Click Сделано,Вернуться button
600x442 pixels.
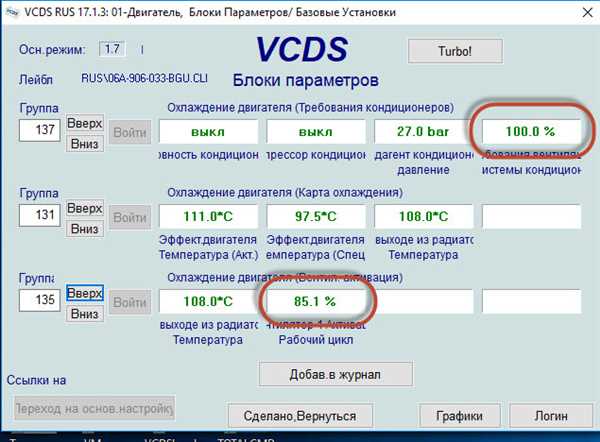(x=300, y=415)
